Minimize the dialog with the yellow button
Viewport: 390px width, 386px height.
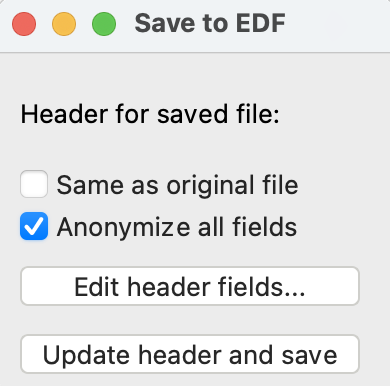(x=64, y=24)
